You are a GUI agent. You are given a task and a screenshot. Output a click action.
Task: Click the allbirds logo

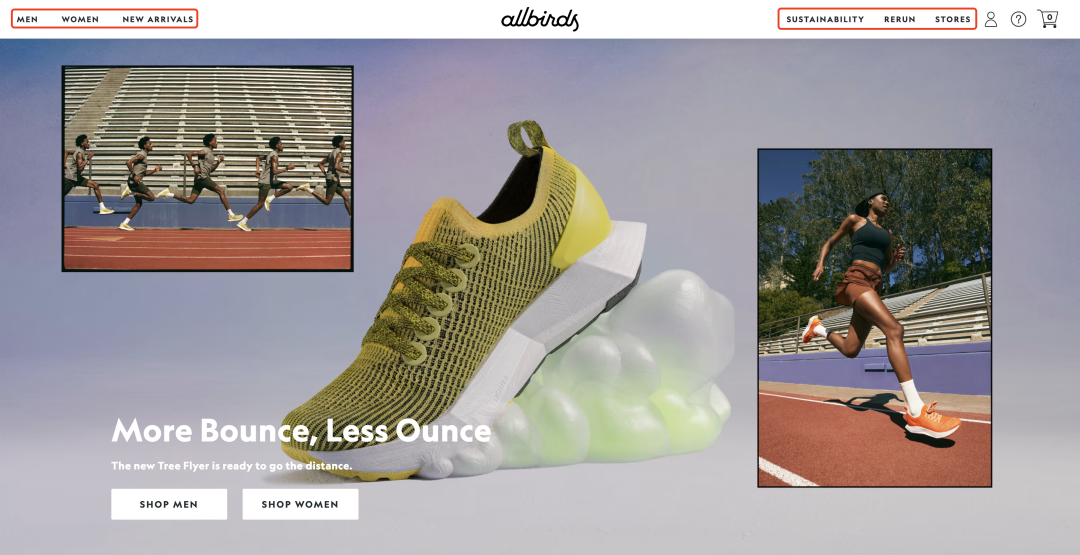(540, 19)
